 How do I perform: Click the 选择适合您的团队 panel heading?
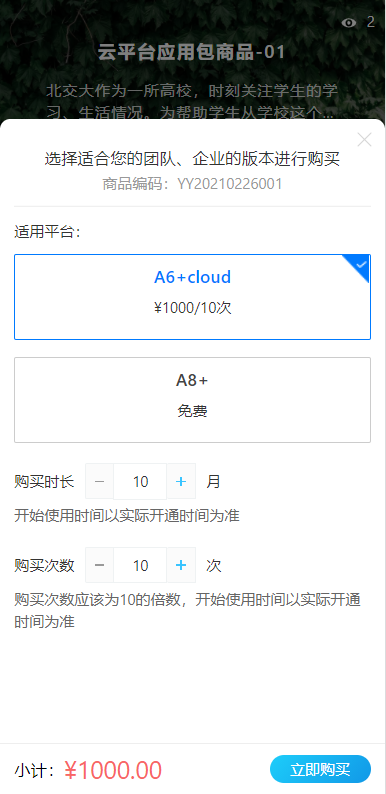(192, 159)
